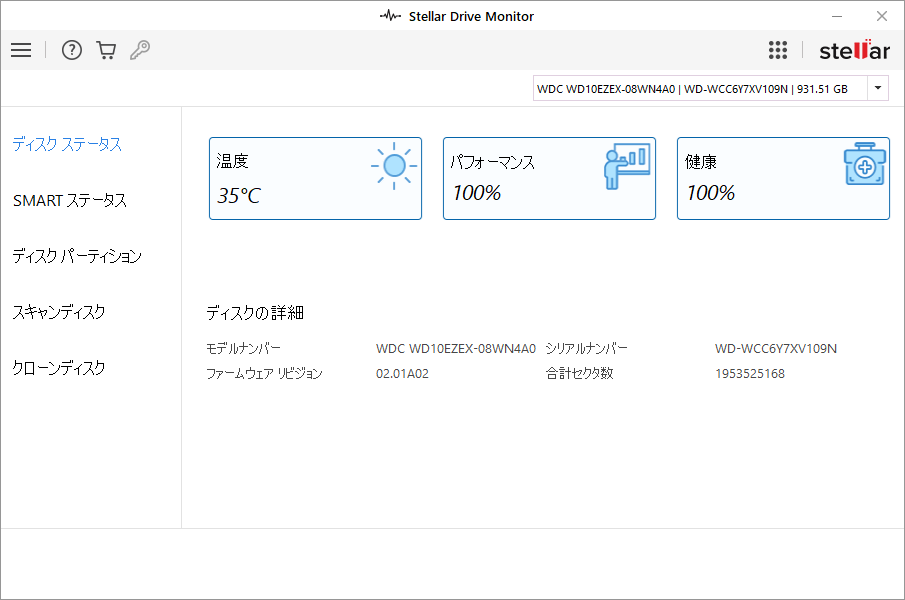Expand the drive selection dropdown arrow
The height and width of the screenshot is (600, 905).
(878, 88)
